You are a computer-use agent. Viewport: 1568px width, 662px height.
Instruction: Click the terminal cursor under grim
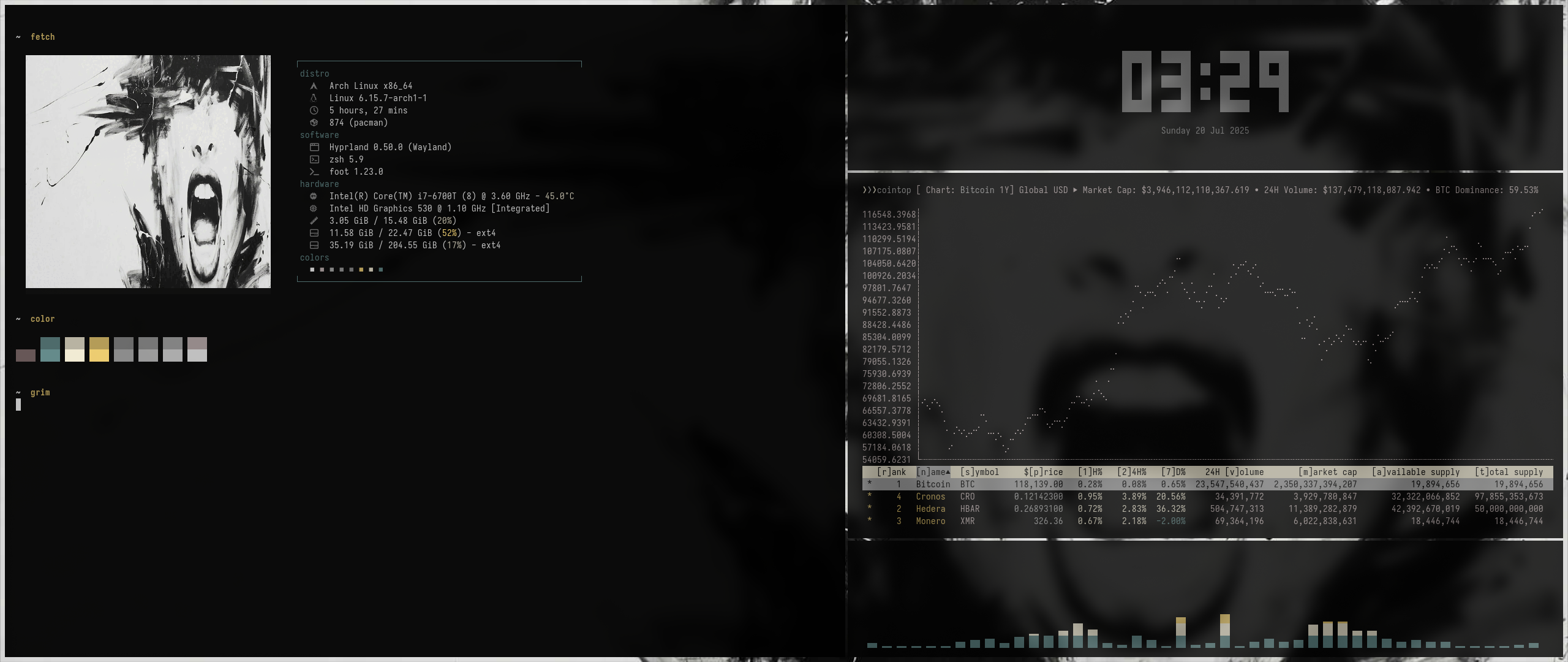coord(18,405)
